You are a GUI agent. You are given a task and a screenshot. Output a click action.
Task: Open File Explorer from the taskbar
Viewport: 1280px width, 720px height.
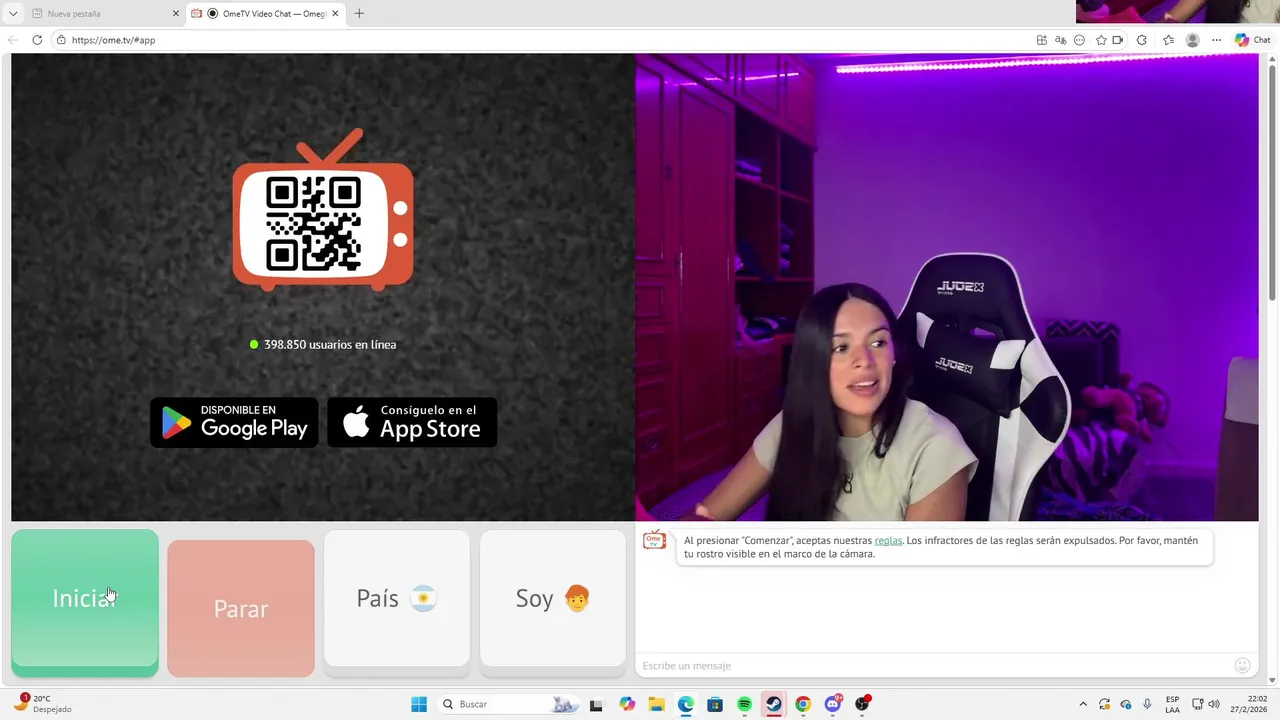tap(656, 704)
